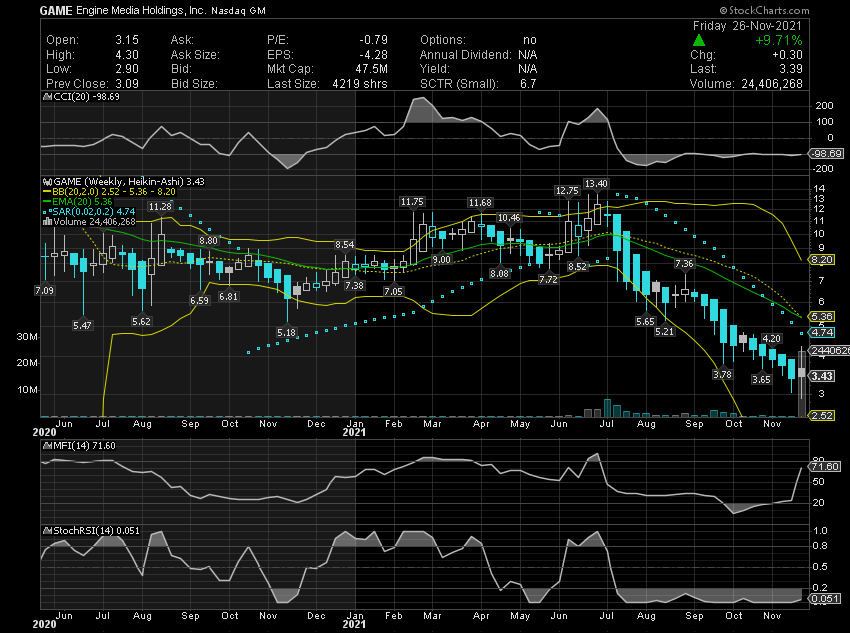Click the 7.09 price annotation
The height and width of the screenshot is (633, 850).
[44, 290]
